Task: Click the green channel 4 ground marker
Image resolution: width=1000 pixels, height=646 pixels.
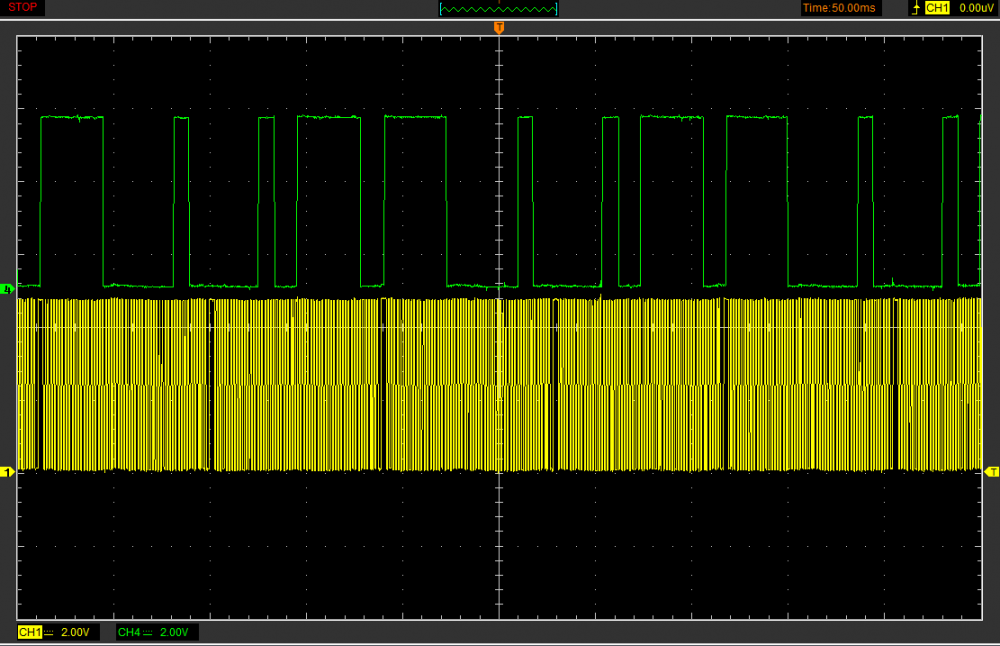Action: pyautogui.click(x=9, y=289)
